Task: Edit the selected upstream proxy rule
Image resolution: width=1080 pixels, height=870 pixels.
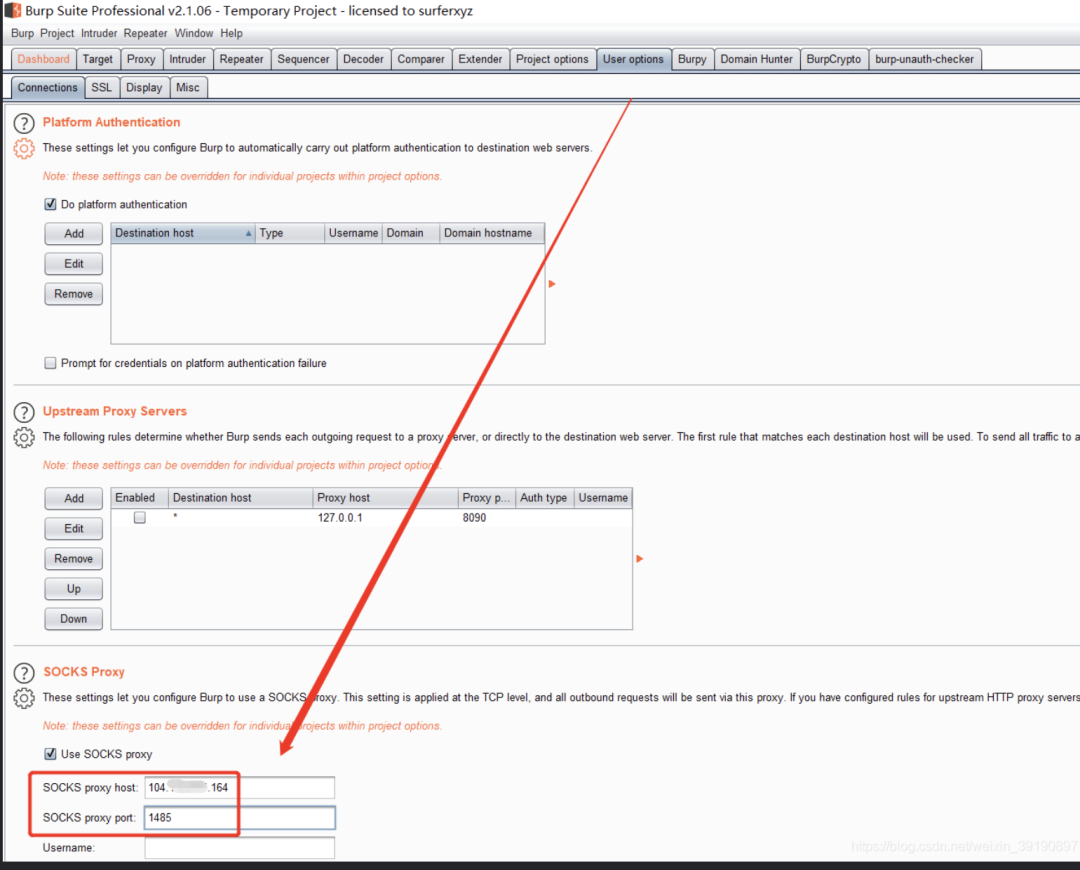Action: [74, 528]
